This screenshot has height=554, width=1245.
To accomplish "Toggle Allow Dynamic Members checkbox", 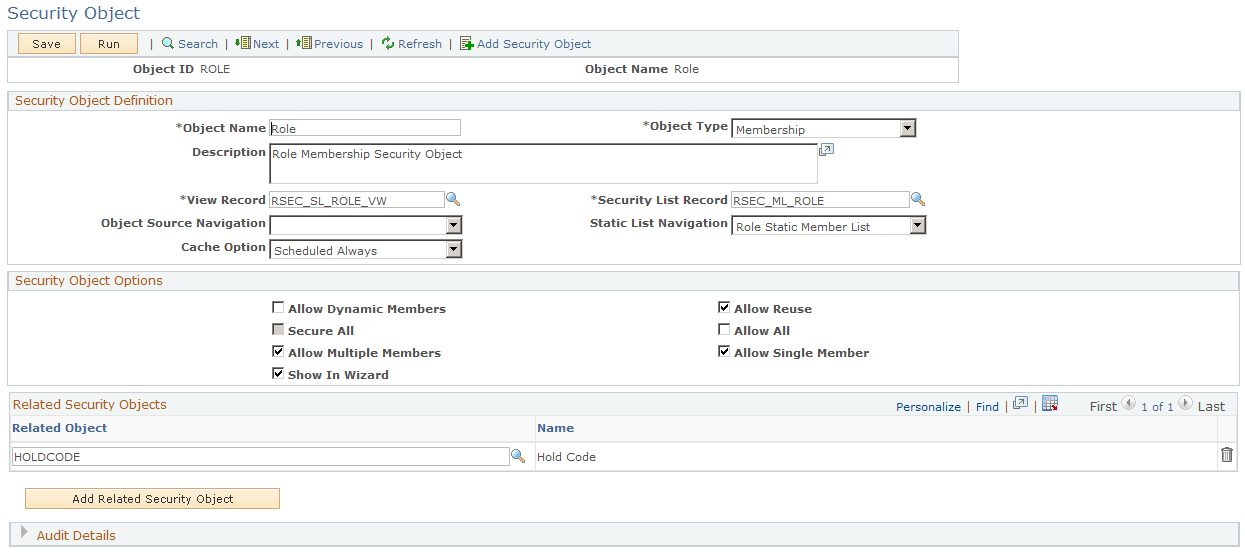I will (x=278, y=308).
